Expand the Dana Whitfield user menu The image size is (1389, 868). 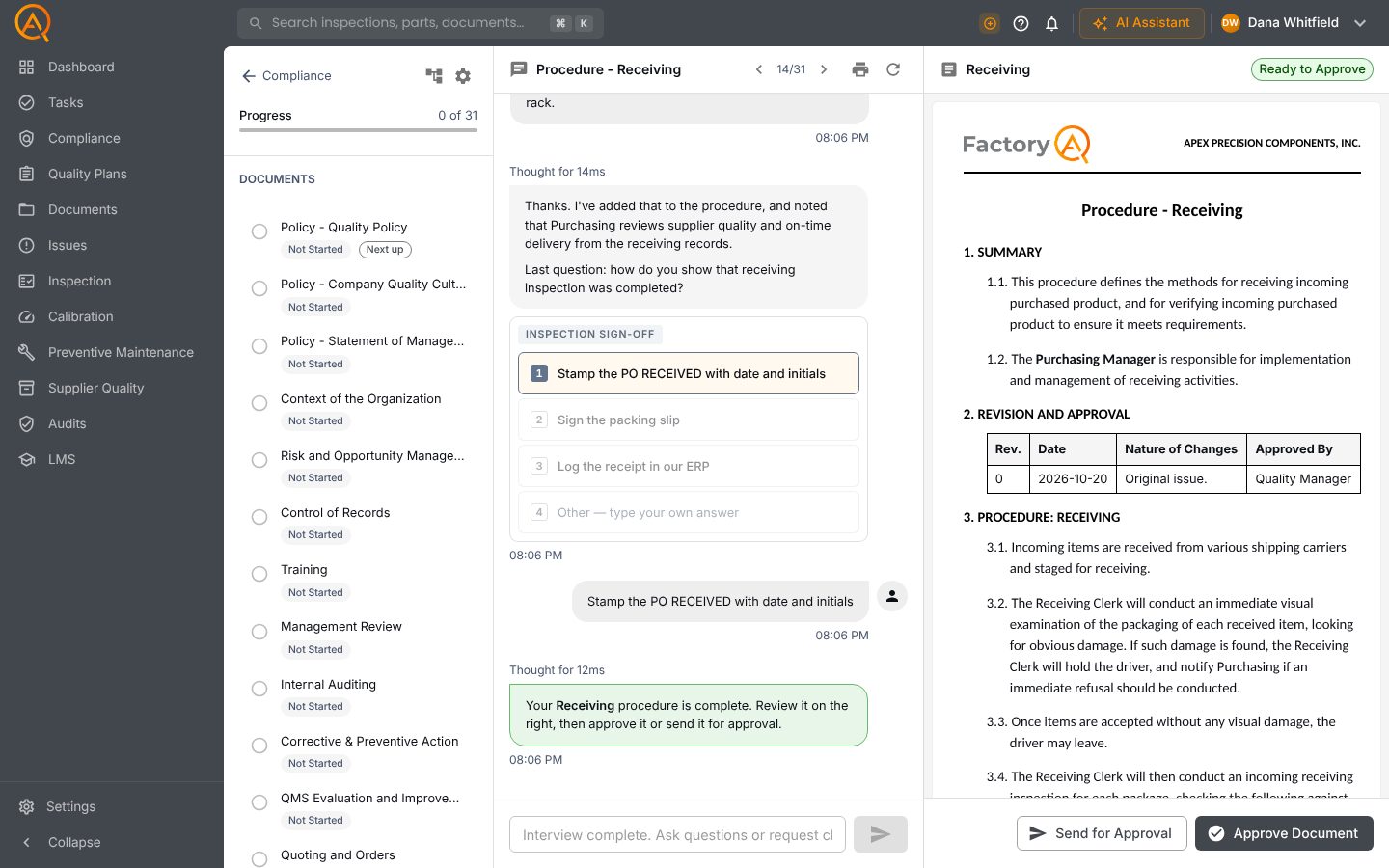point(1294,23)
